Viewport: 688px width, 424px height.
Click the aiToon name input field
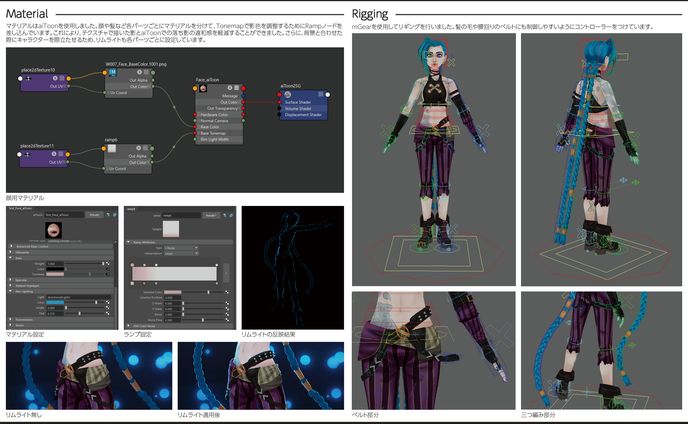pyautogui.click(x=64, y=215)
